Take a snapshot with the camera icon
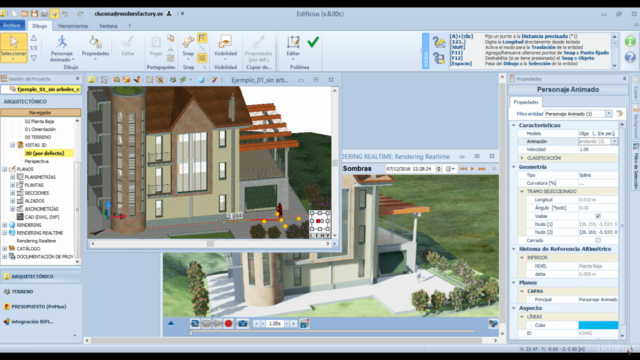The width and height of the screenshot is (640, 360). pyautogui.click(x=243, y=324)
